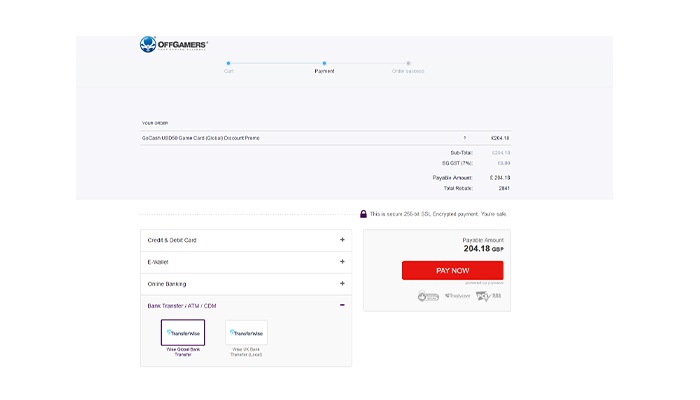
Task: Select the Order success step marker
Action: pos(408,63)
